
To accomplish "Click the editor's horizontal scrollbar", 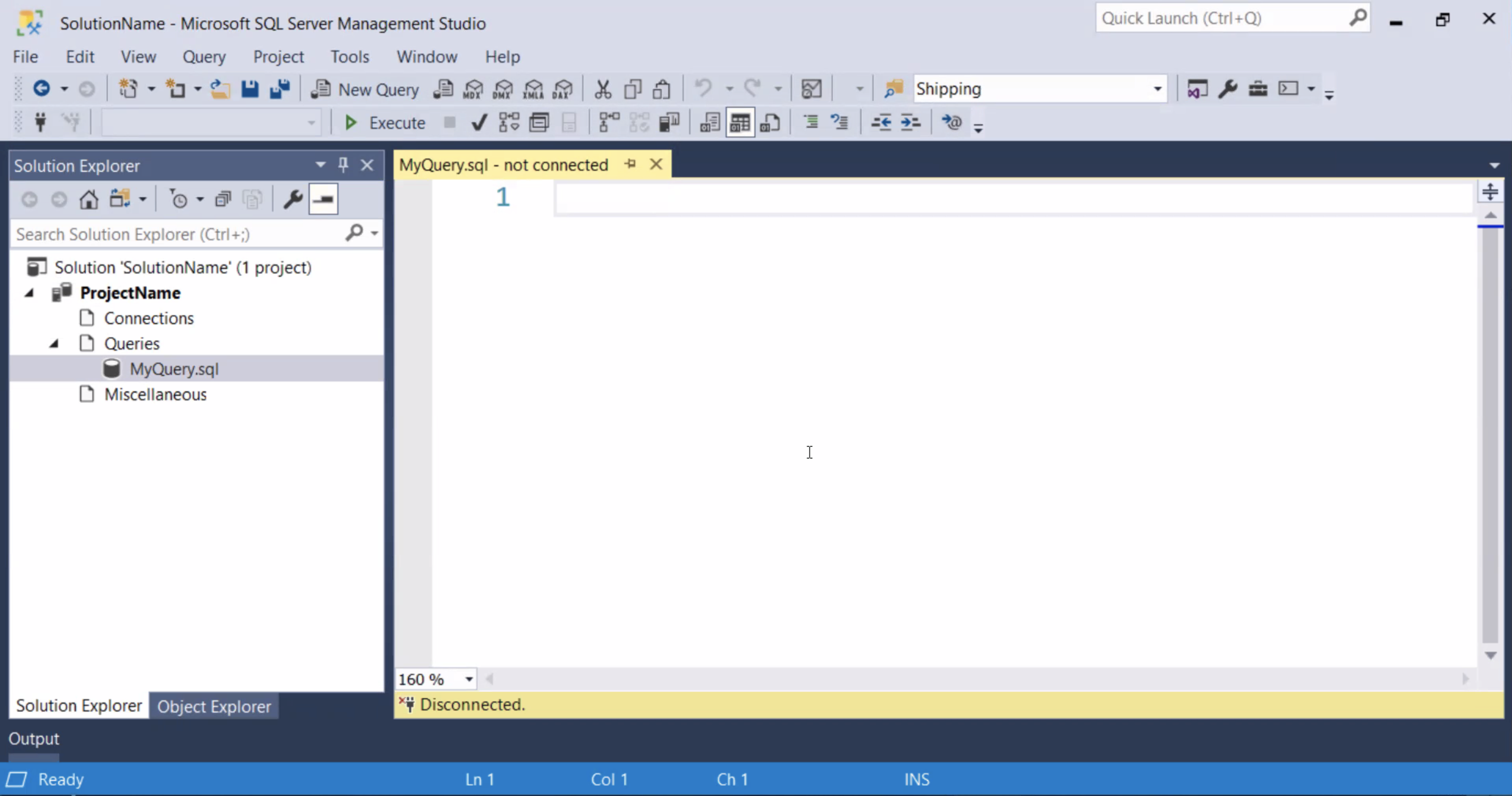I will (x=977, y=679).
